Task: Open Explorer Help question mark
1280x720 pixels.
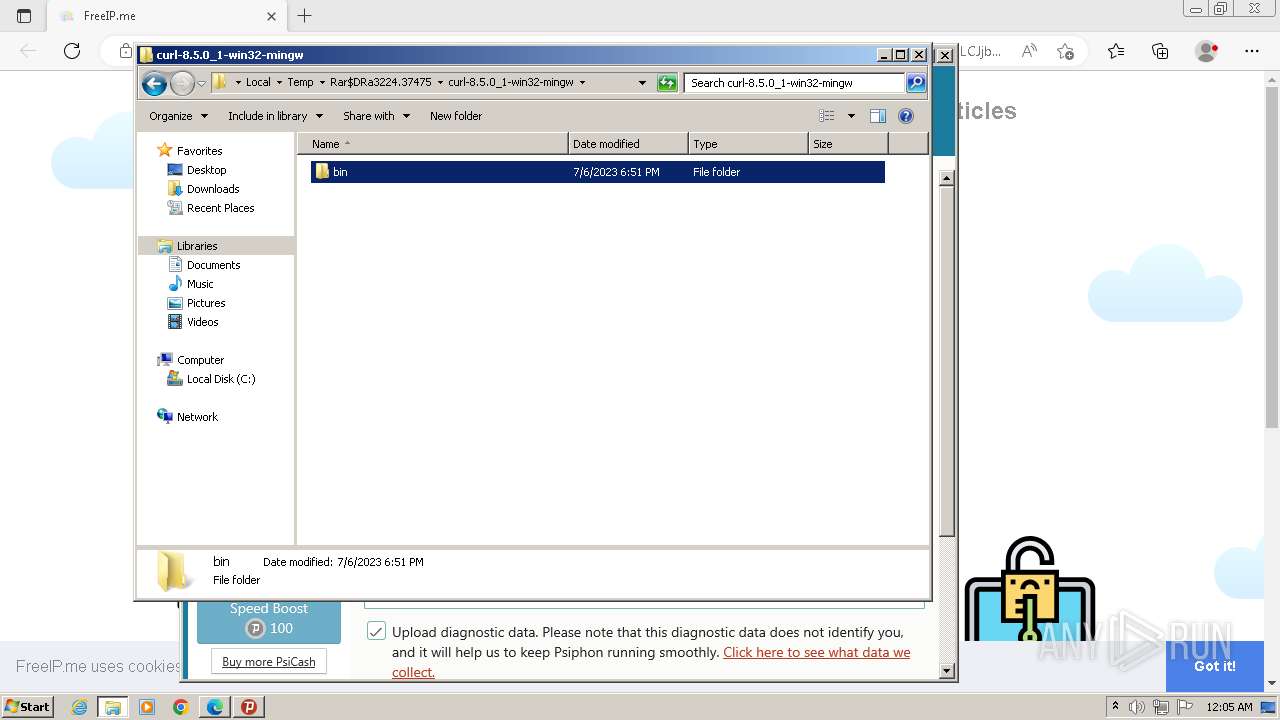Action: click(906, 116)
